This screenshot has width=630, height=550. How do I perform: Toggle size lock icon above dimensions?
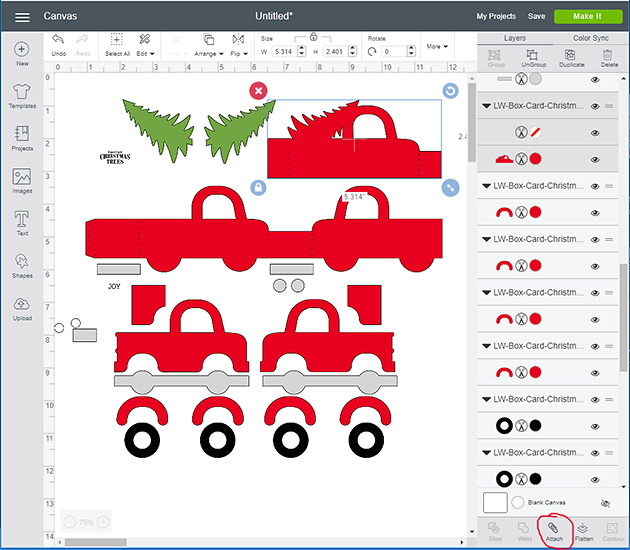coord(313,37)
